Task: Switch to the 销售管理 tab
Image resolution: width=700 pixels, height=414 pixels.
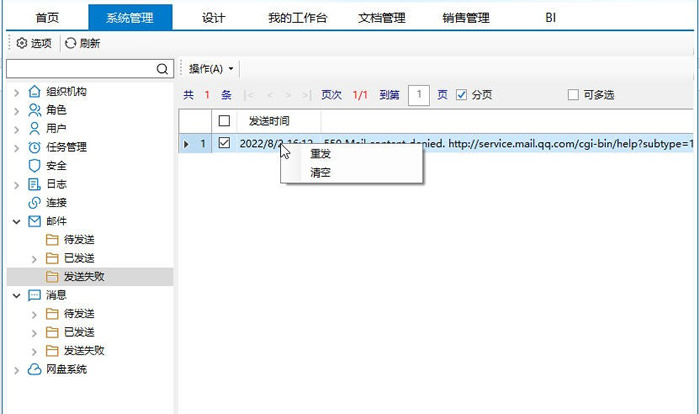Action: 465,17
